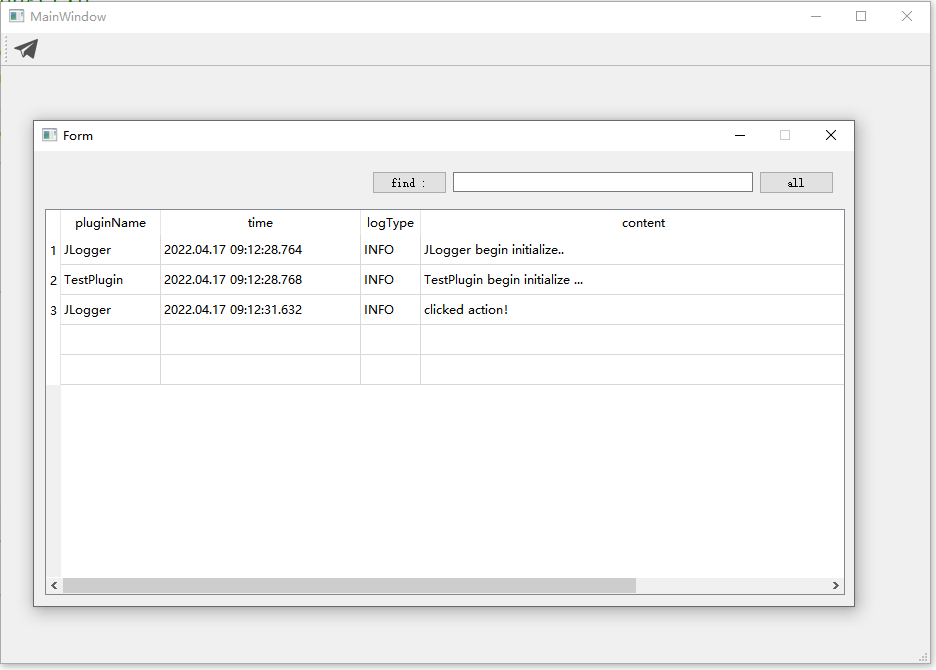Maximize the MainWindow window
The height and width of the screenshot is (670, 936).
pyautogui.click(x=861, y=16)
